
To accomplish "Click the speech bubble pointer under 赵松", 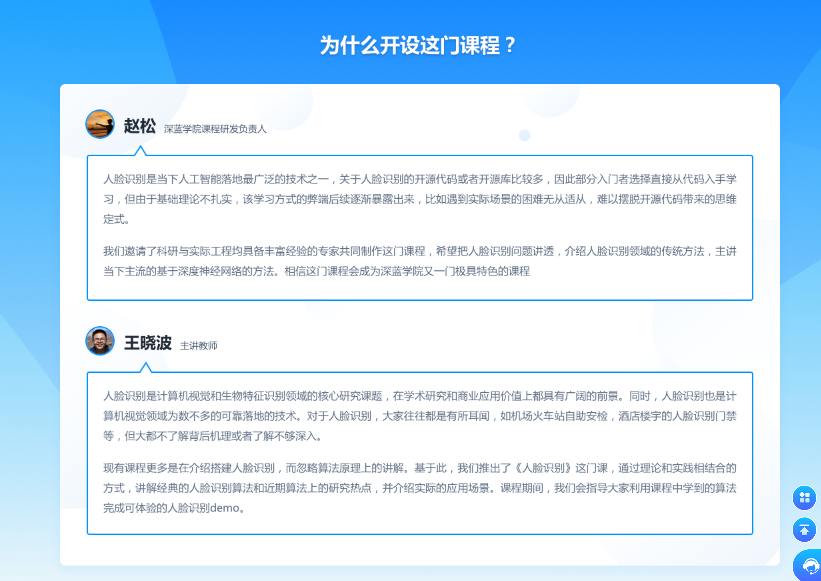I will 141,151.
